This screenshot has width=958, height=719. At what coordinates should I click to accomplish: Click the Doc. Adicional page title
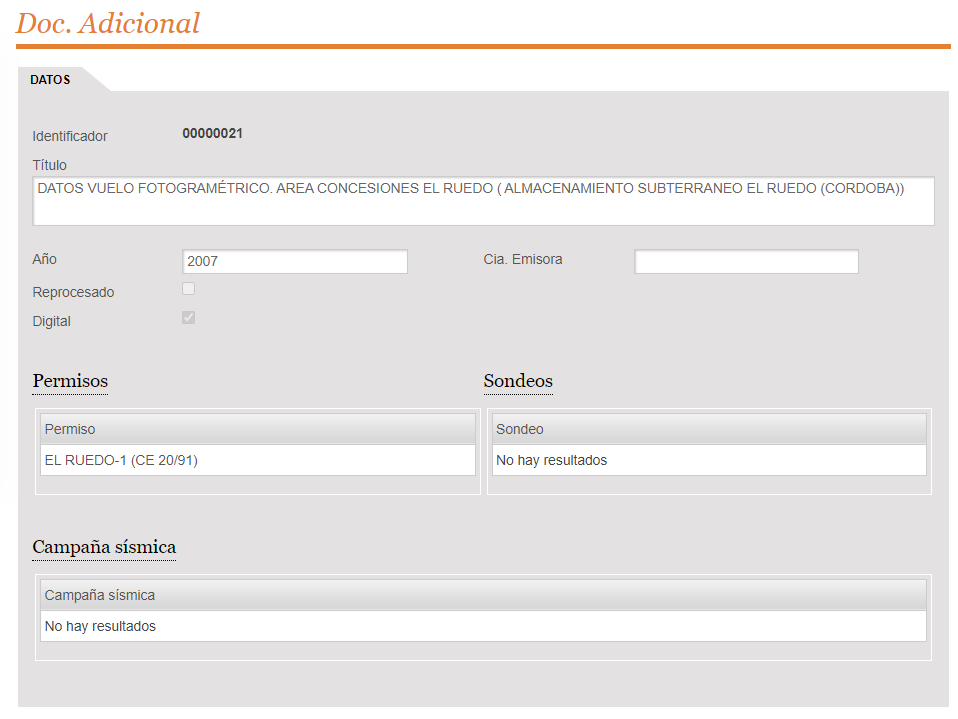tap(108, 23)
